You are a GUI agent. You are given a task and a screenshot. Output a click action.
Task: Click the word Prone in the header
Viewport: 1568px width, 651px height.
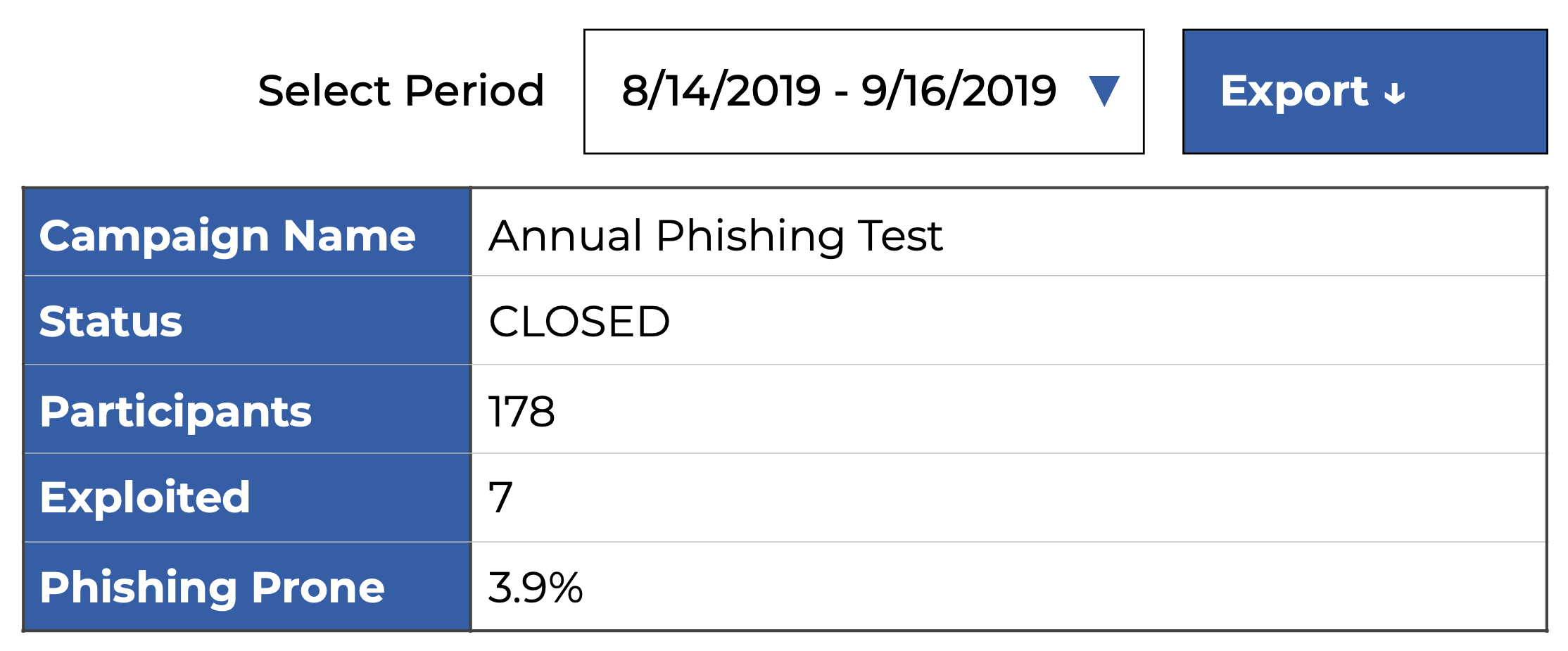318,587
